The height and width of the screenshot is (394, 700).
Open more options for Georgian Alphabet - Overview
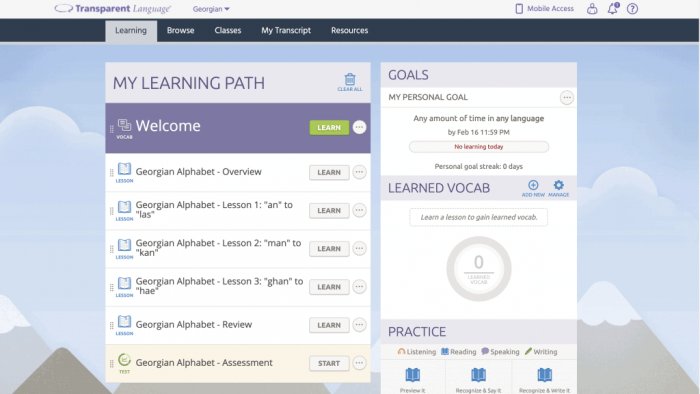(x=359, y=172)
